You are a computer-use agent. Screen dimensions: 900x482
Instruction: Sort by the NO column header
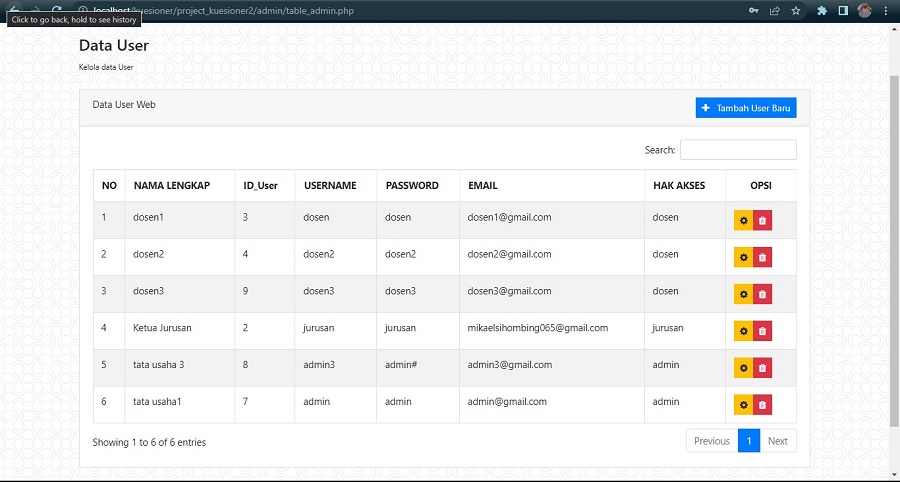pyautogui.click(x=109, y=185)
